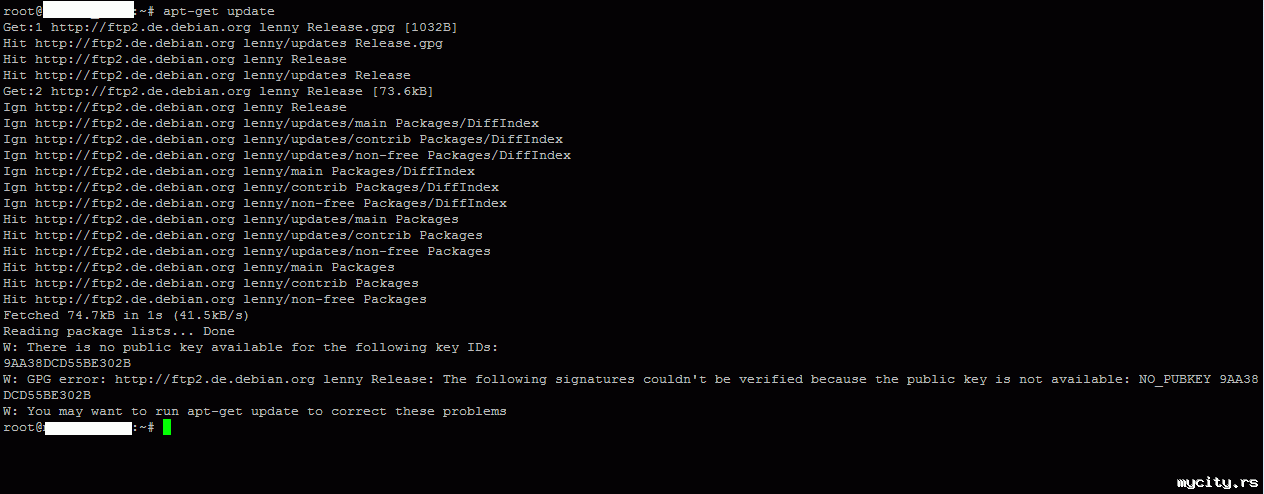Screen dimensions: 1264x494
Task: Click "lenny/non-free Packages/DiffIndex" text
Action: click(374, 203)
